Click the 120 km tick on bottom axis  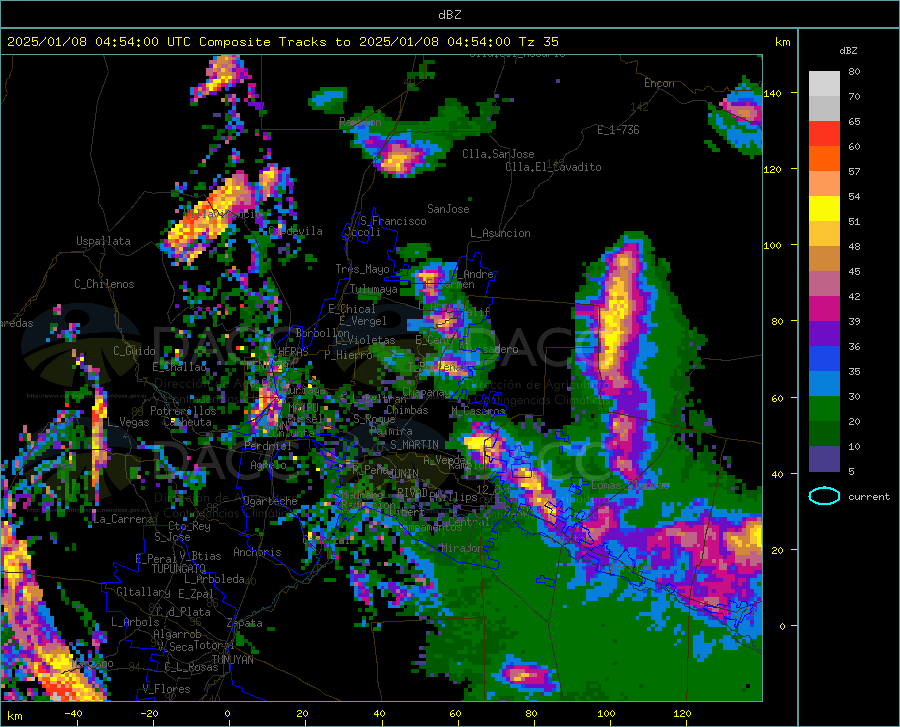pyautogui.click(x=682, y=713)
